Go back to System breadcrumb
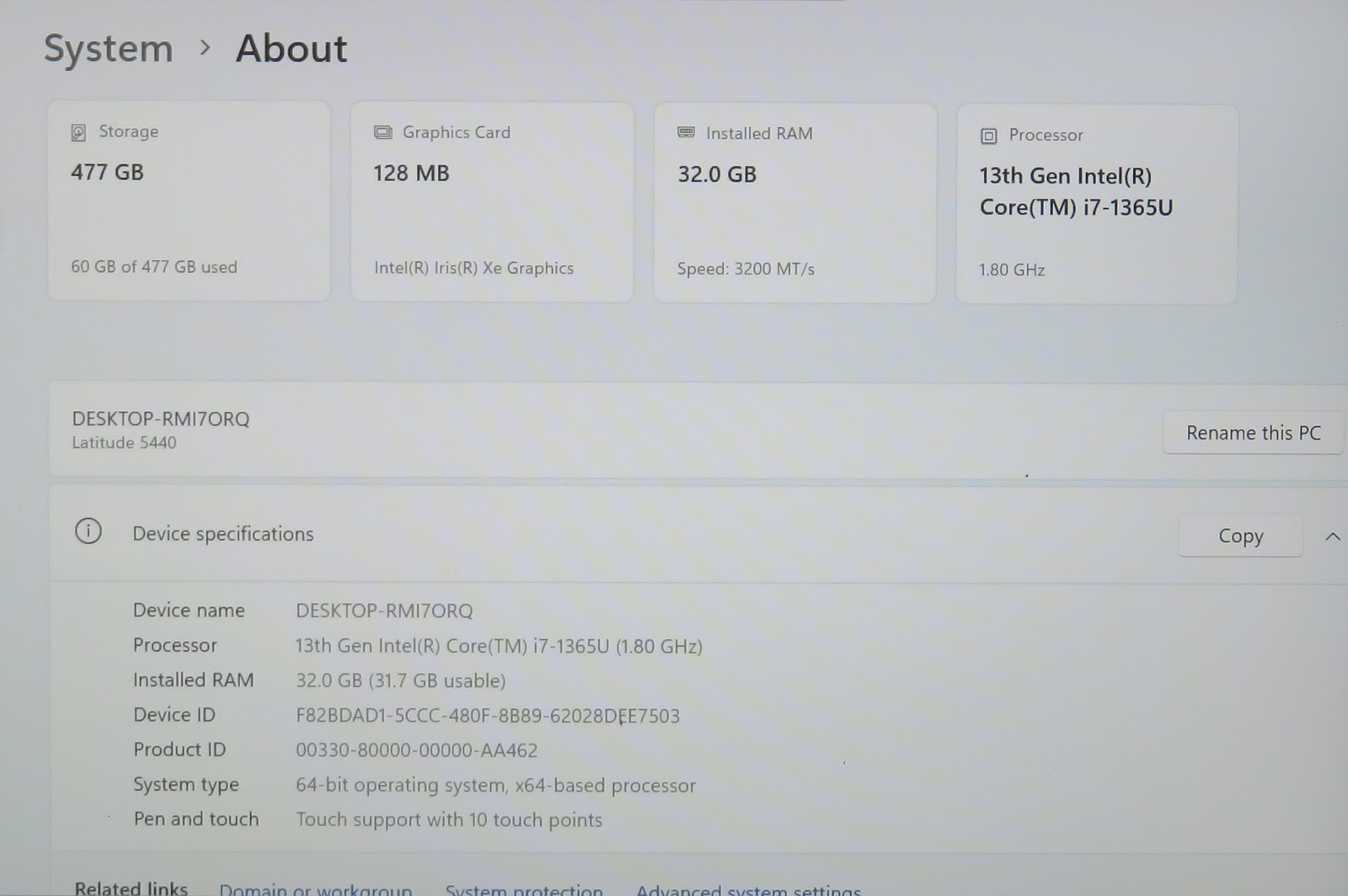Viewport: 1348px width, 896px height. 108,48
